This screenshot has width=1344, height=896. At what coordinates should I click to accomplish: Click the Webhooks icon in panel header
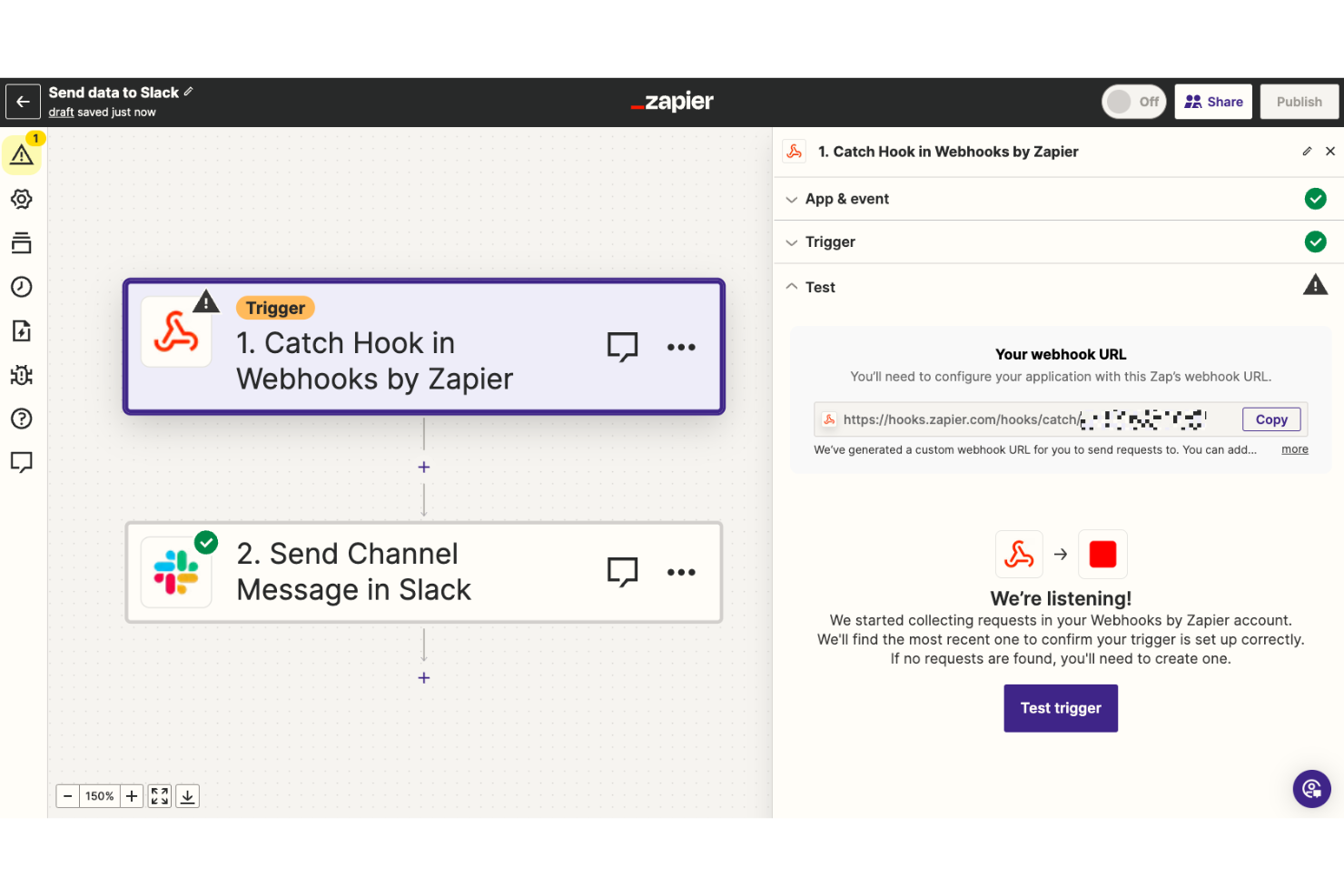pyautogui.click(x=795, y=152)
